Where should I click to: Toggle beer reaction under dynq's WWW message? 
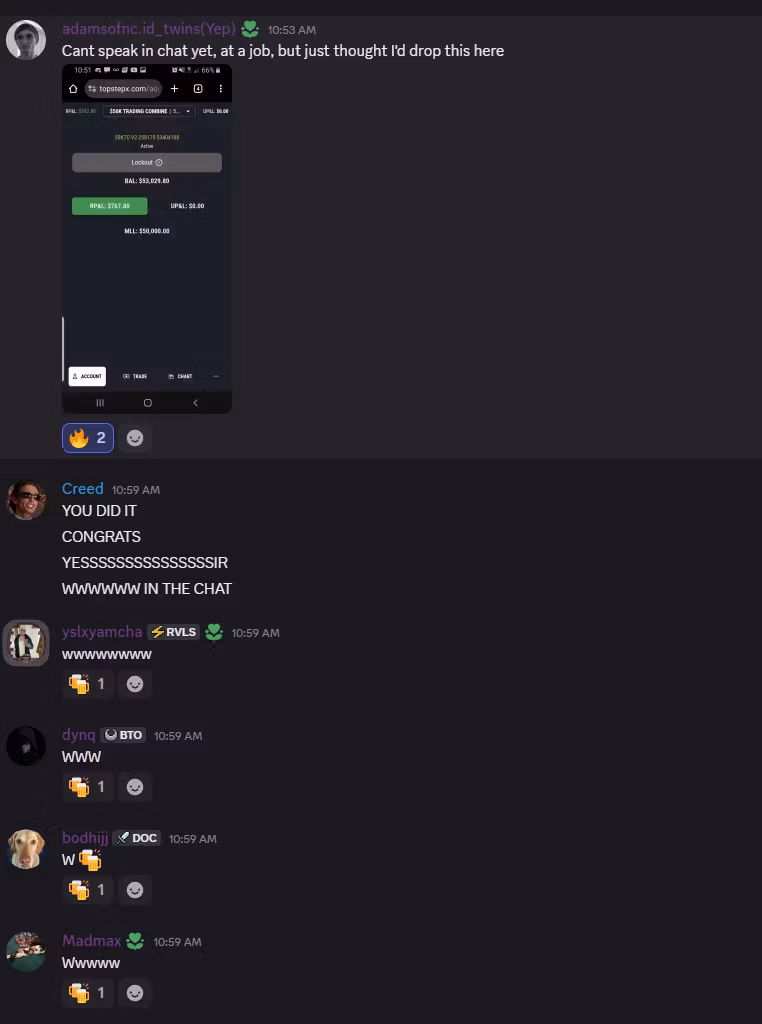click(x=87, y=786)
